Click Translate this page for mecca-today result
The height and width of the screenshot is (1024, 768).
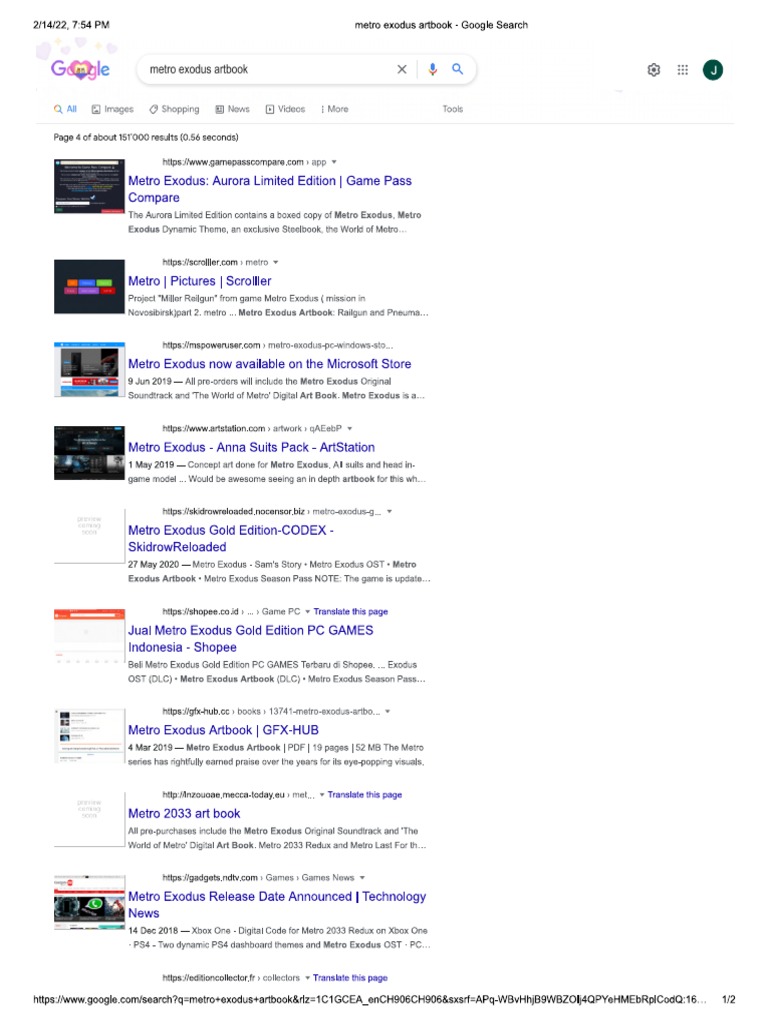pyautogui.click(x=365, y=795)
